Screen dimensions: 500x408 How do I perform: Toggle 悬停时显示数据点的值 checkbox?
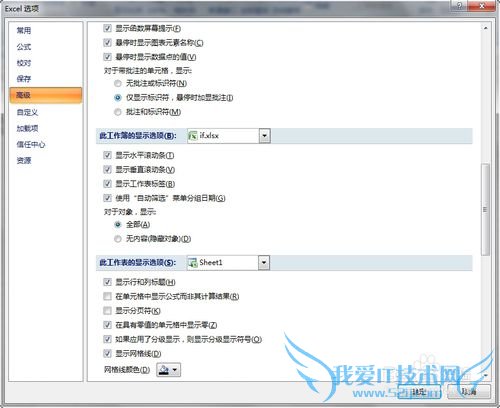pyautogui.click(x=107, y=57)
